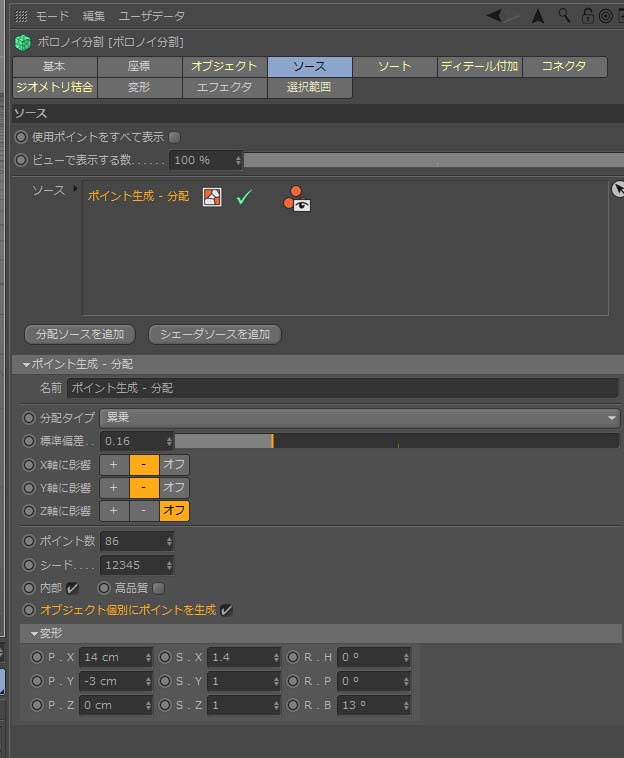Click the object picker arrow beside source list
This screenshot has height=758, width=624.
[x=618, y=189]
